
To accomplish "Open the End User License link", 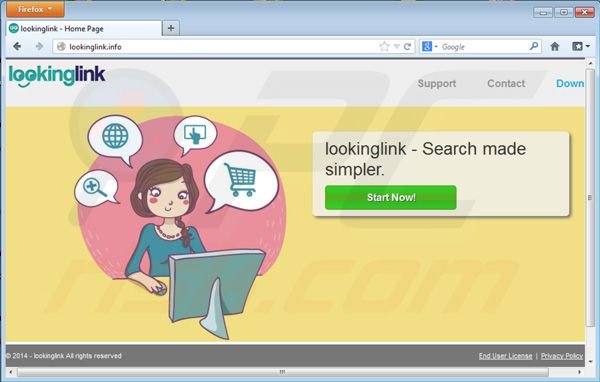I will (x=505, y=356).
